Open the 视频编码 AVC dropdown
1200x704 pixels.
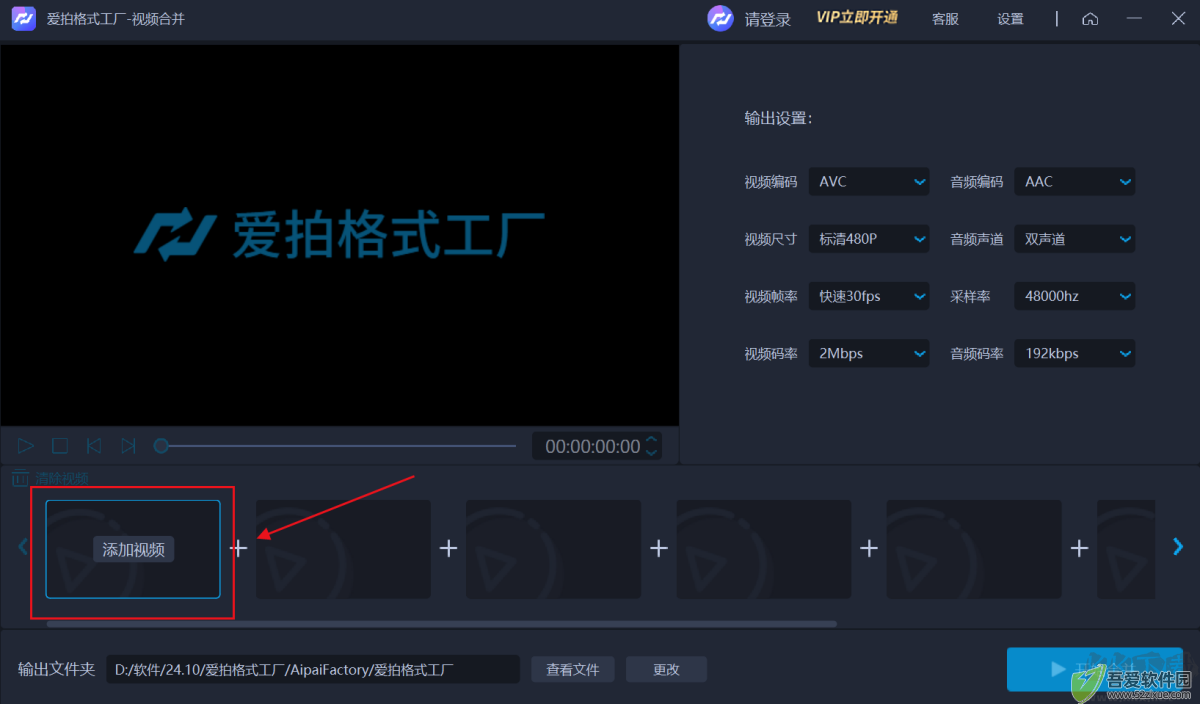point(869,182)
